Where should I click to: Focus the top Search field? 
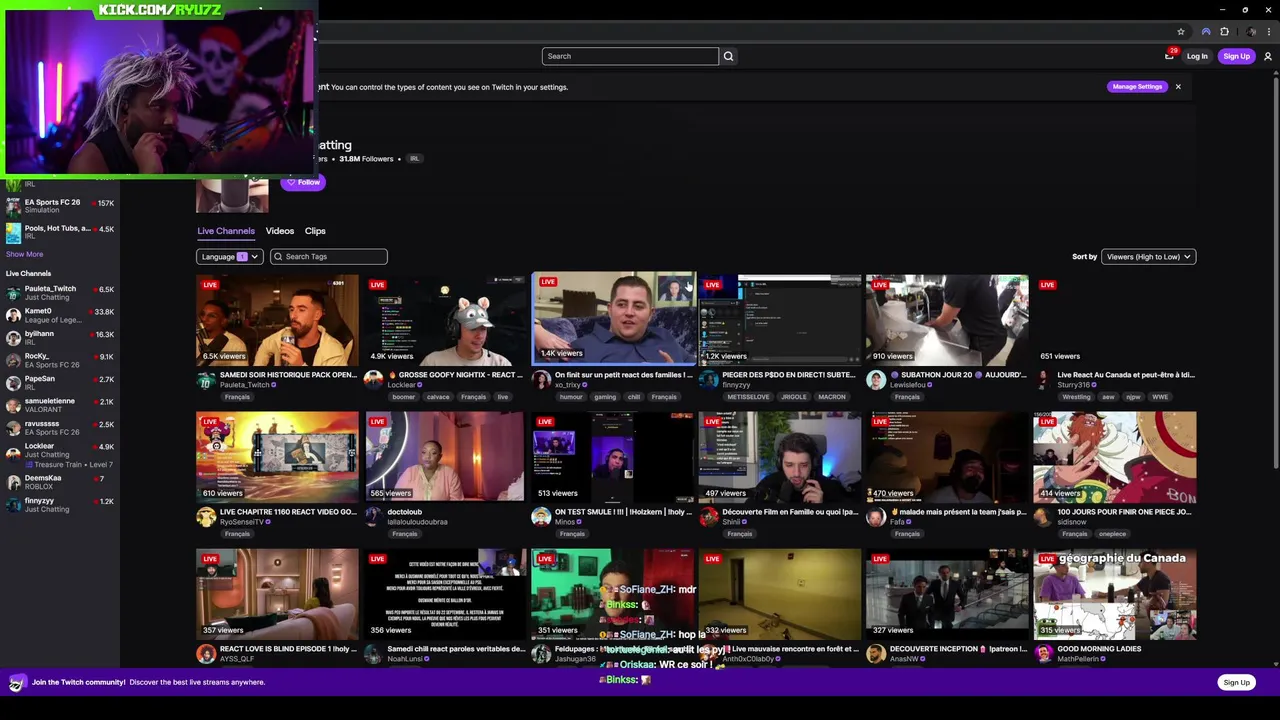(x=630, y=56)
